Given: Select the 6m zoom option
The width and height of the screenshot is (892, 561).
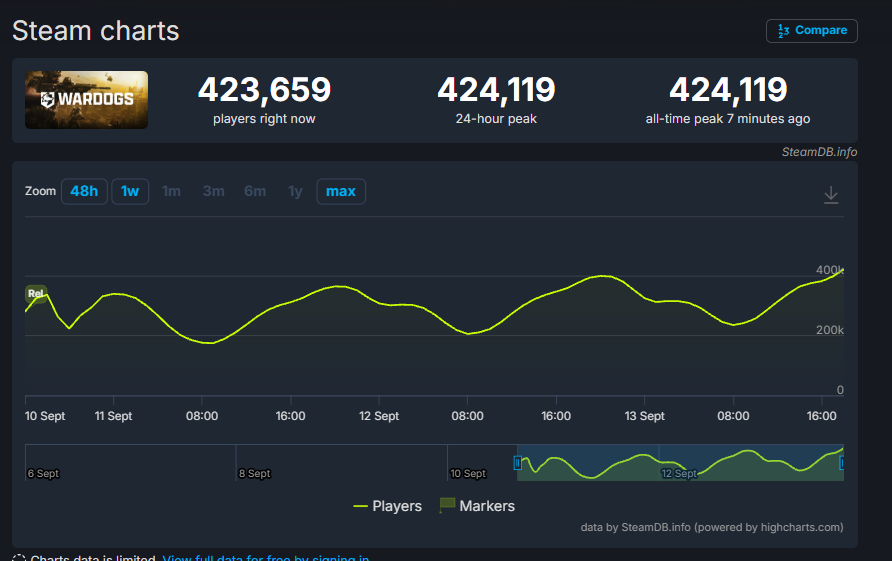Looking at the screenshot, I should (x=255, y=191).
